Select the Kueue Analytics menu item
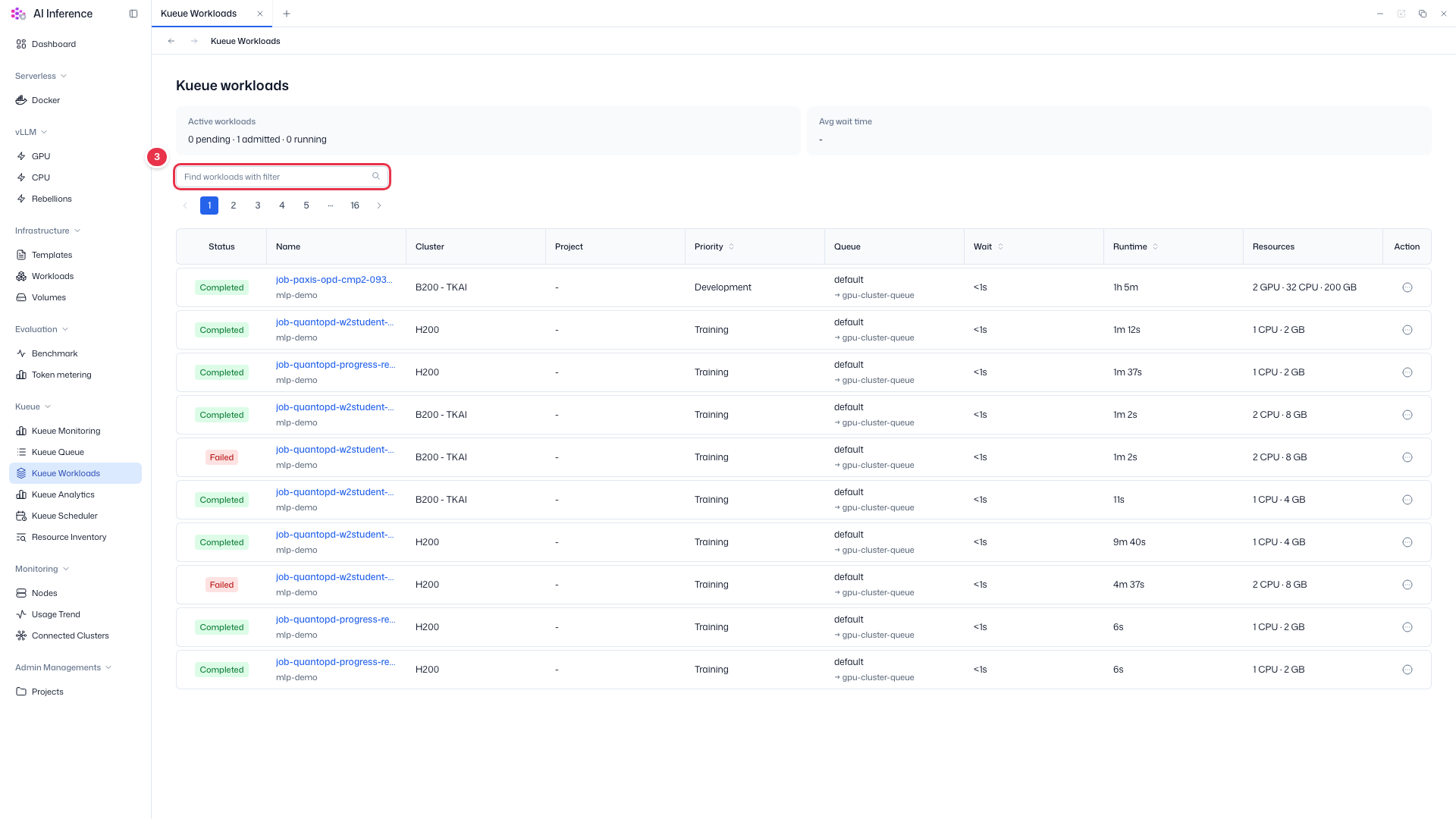1456x819 pixels. pyautogui.click(x=75, y=494)
